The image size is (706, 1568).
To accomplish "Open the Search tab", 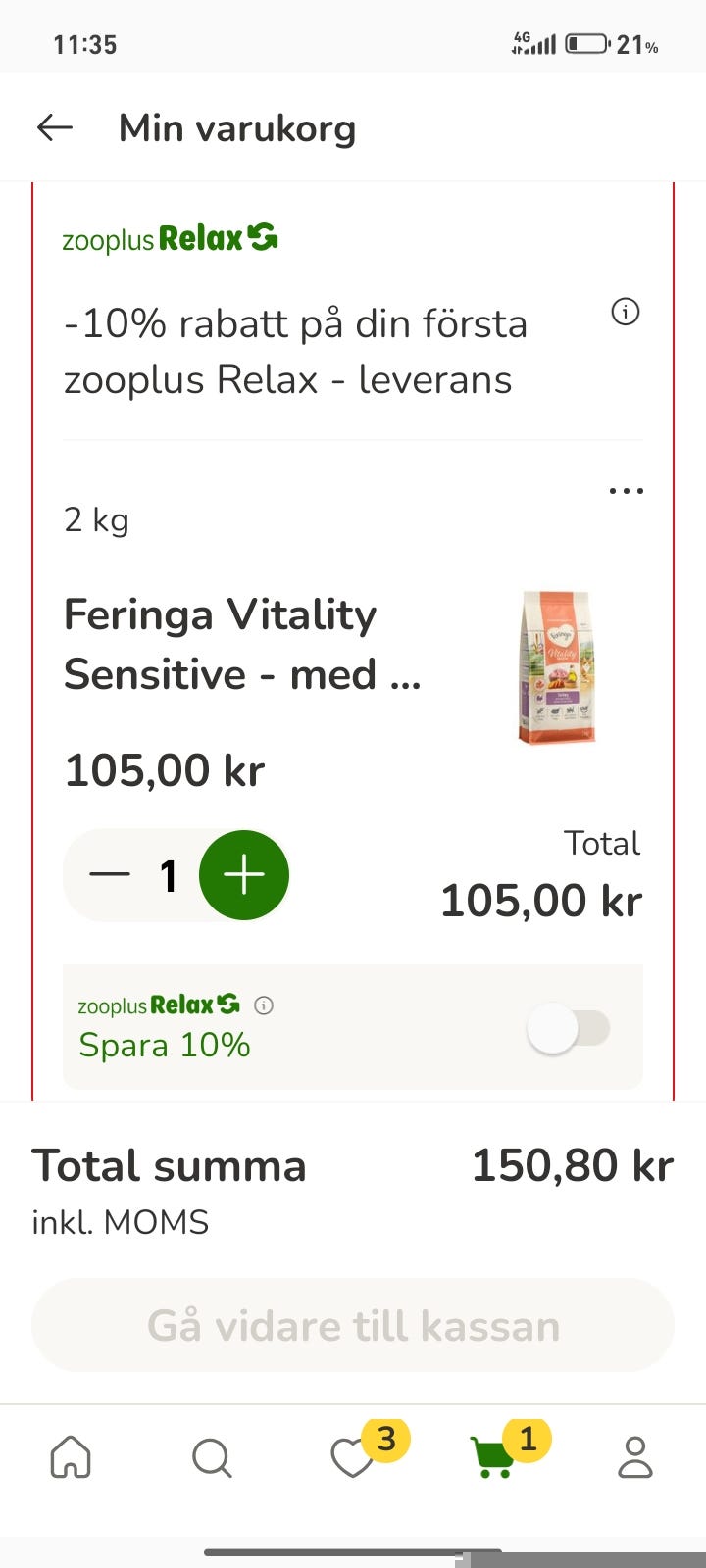I will pyautogui.click(x=212, y=1457).
